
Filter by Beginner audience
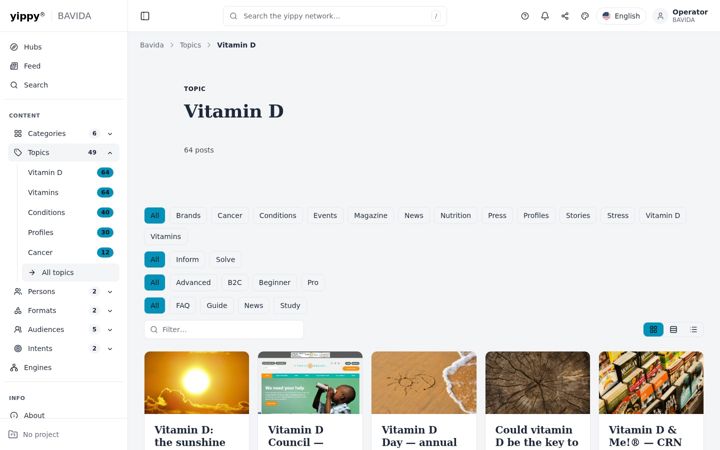[275, 282]
